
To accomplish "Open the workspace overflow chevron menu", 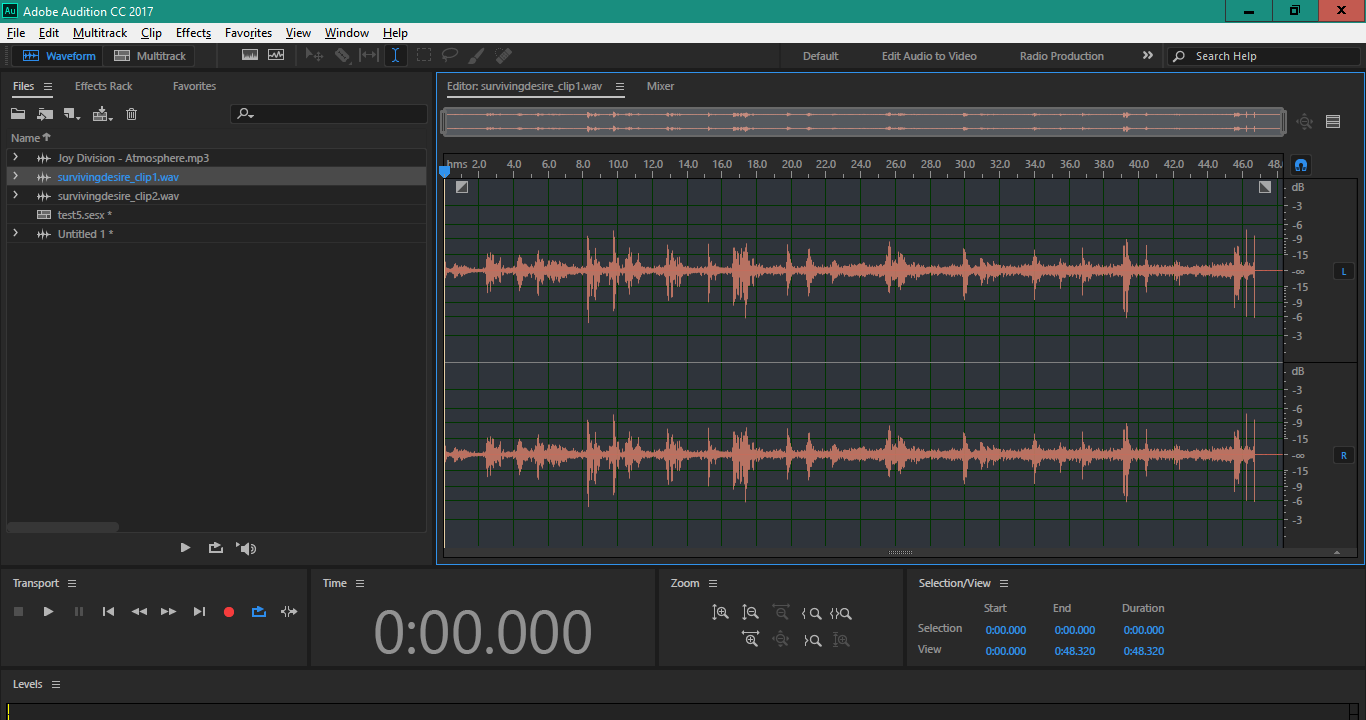I will [1148, 56].
